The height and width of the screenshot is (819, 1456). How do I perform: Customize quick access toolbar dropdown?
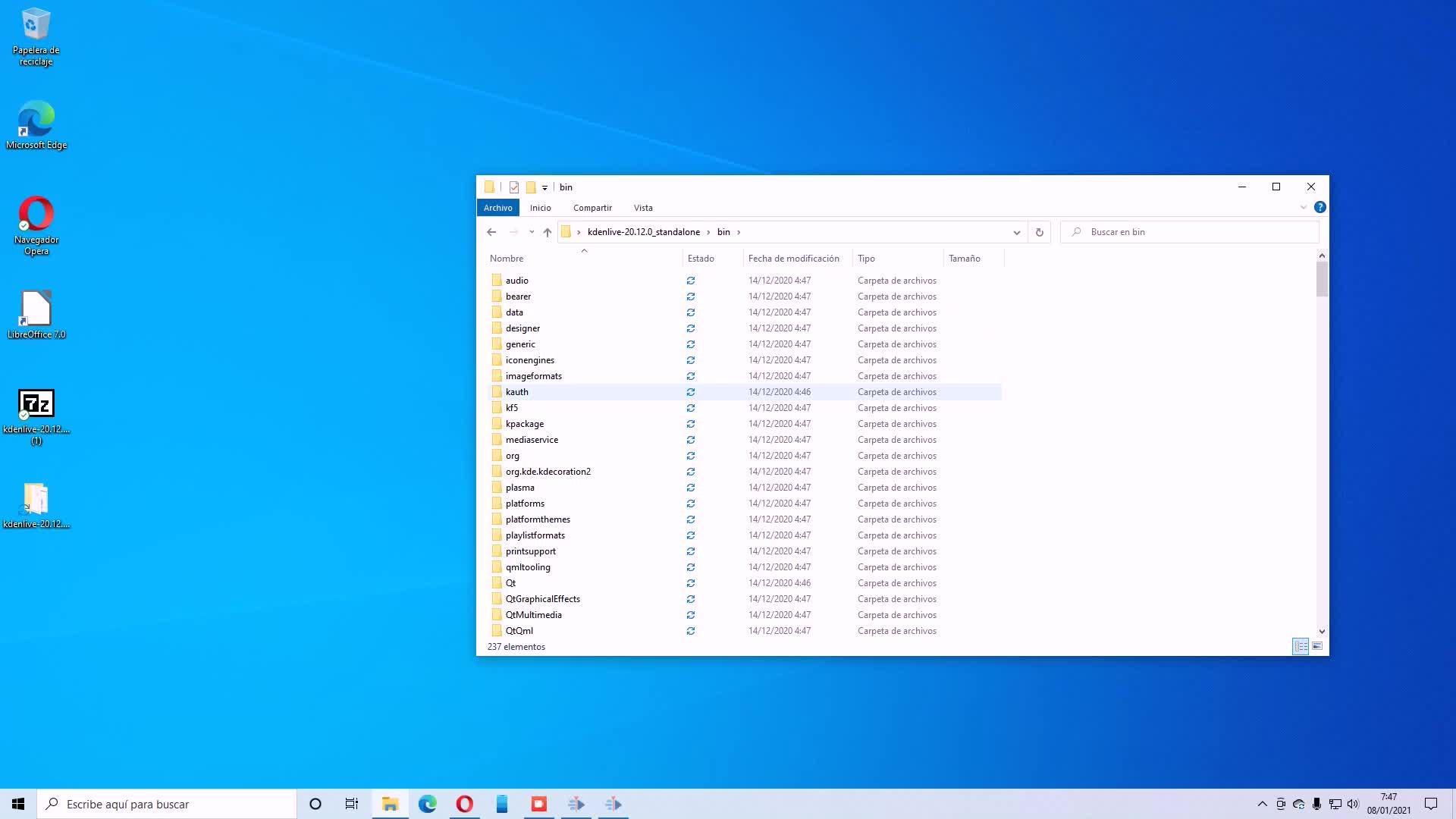coord(544,187)
